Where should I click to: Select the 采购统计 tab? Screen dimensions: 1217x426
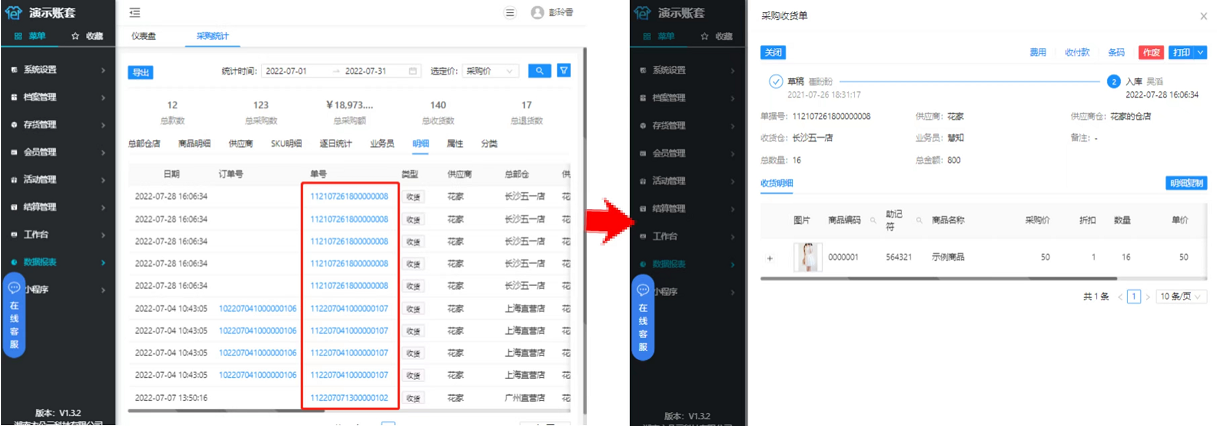(x=211, y=36)
